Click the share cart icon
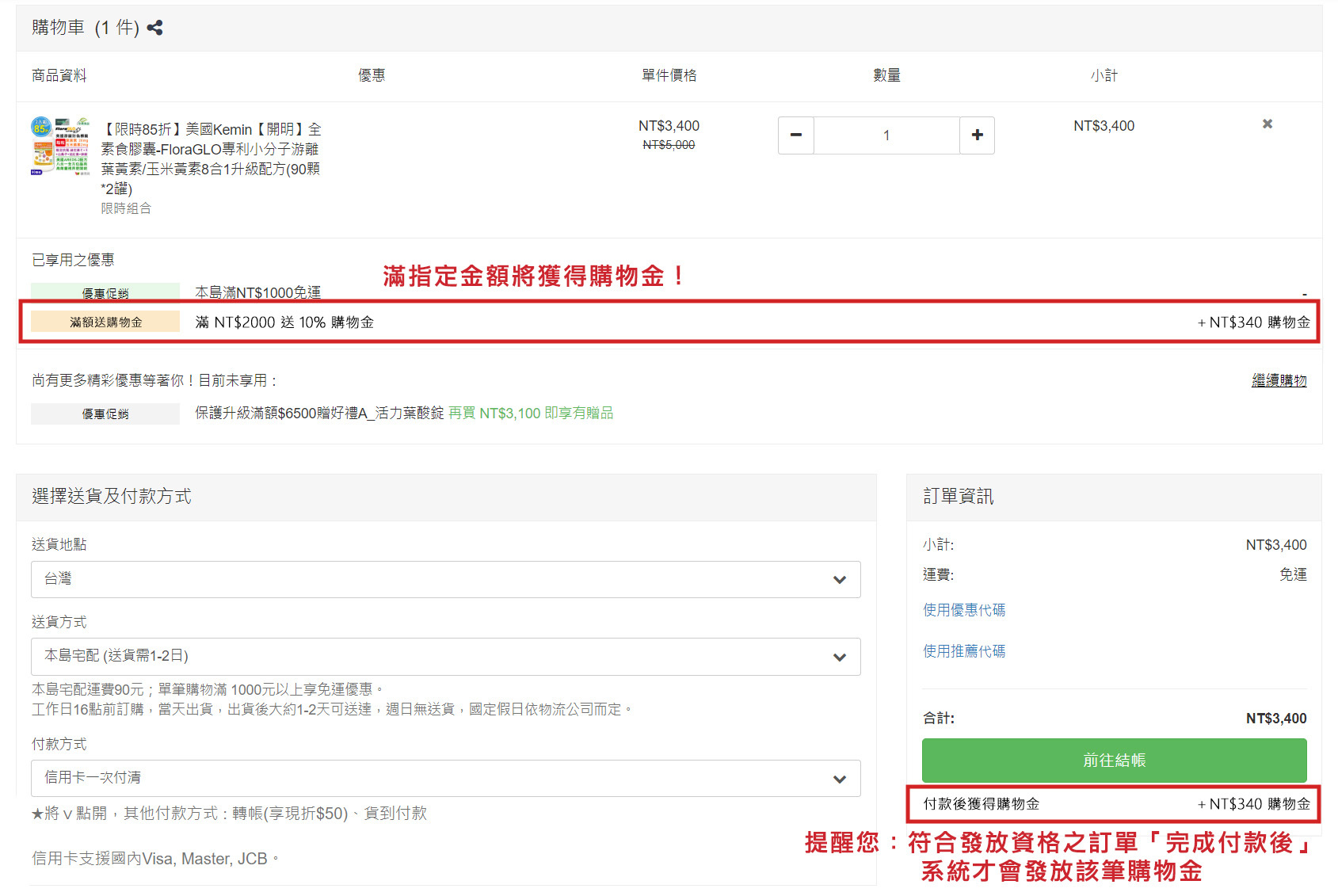The image size is (1338, 896). pos(155,28)
